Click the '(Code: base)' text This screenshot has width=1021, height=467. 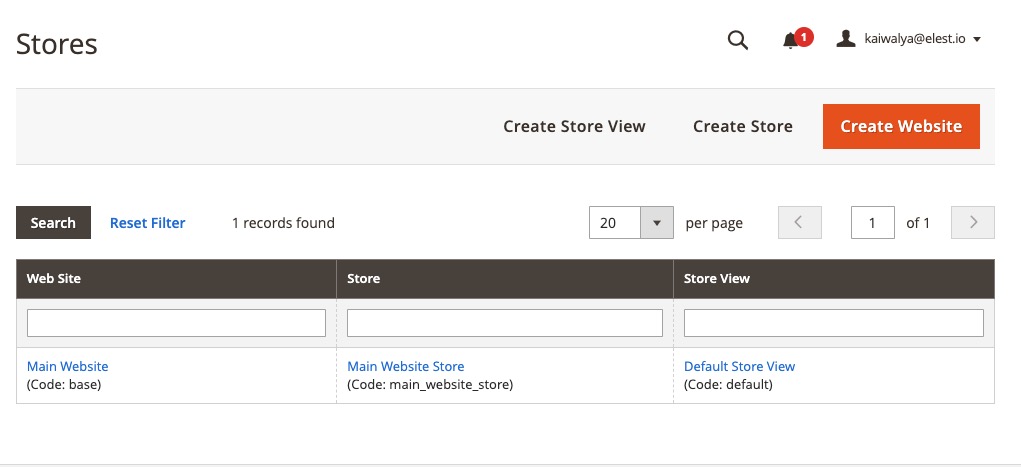tap(64, 385)
